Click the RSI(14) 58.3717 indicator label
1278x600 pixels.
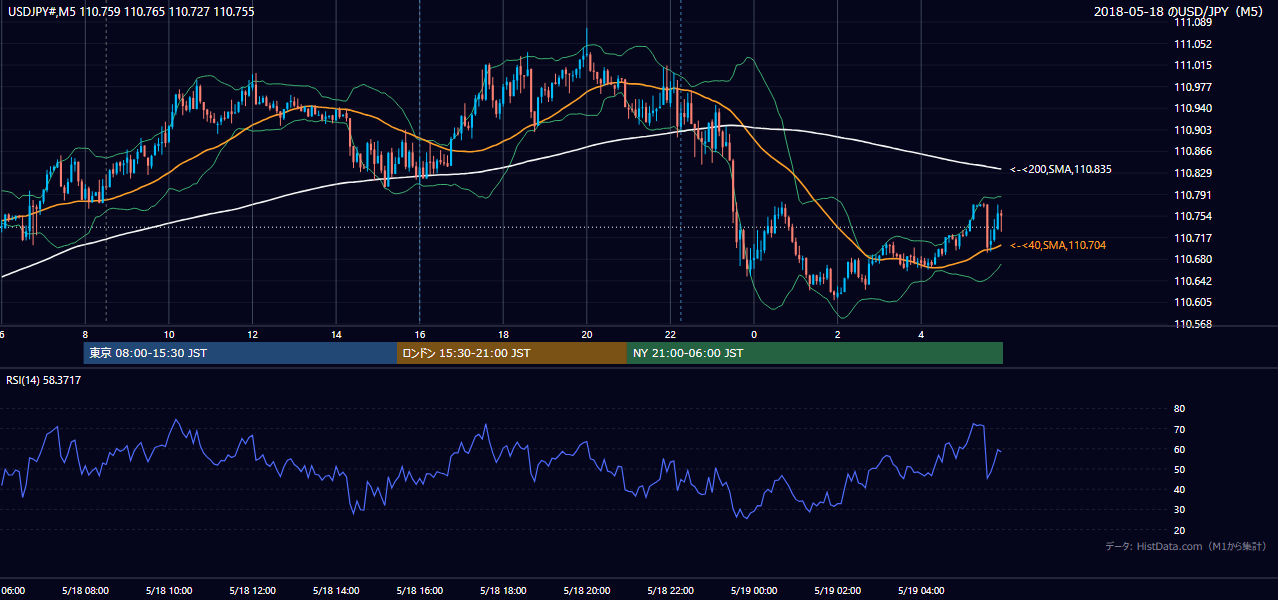pos(42,380)
